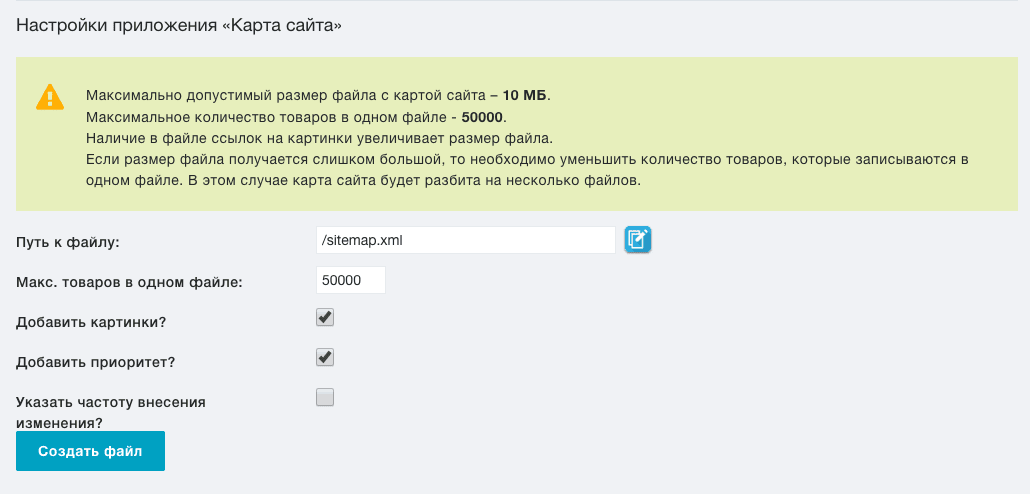Image resolution: width=1030 pixels, height=494 pixels.
Task: Uncheck the 'Добавить картинки?' checkbox
Action: pyautogui.click(x=325, y=317)
